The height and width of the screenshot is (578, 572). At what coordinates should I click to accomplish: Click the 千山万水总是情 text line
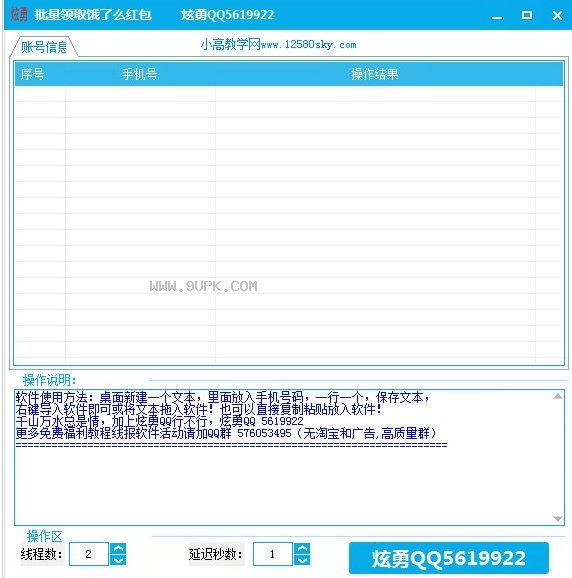[x=160, y=421]
